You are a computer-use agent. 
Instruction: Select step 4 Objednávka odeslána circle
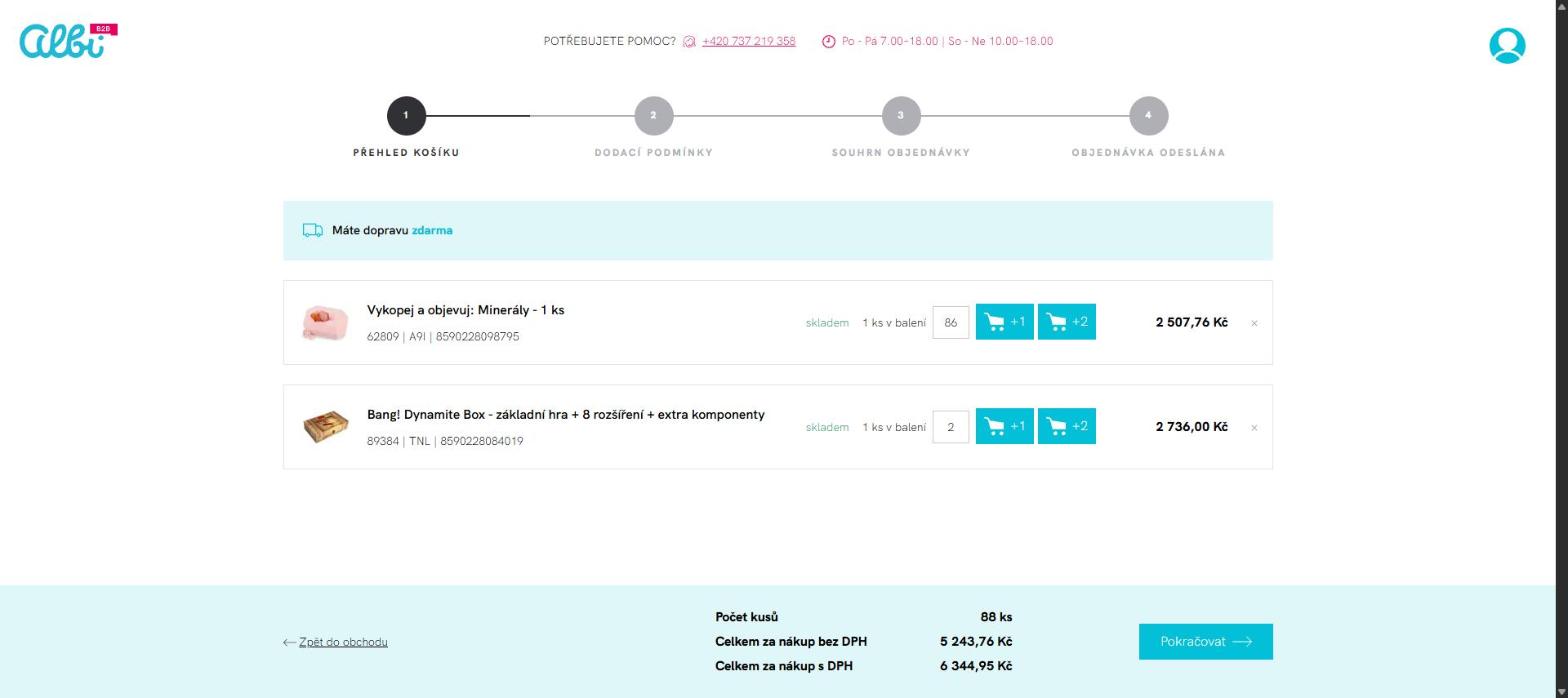1148,116
